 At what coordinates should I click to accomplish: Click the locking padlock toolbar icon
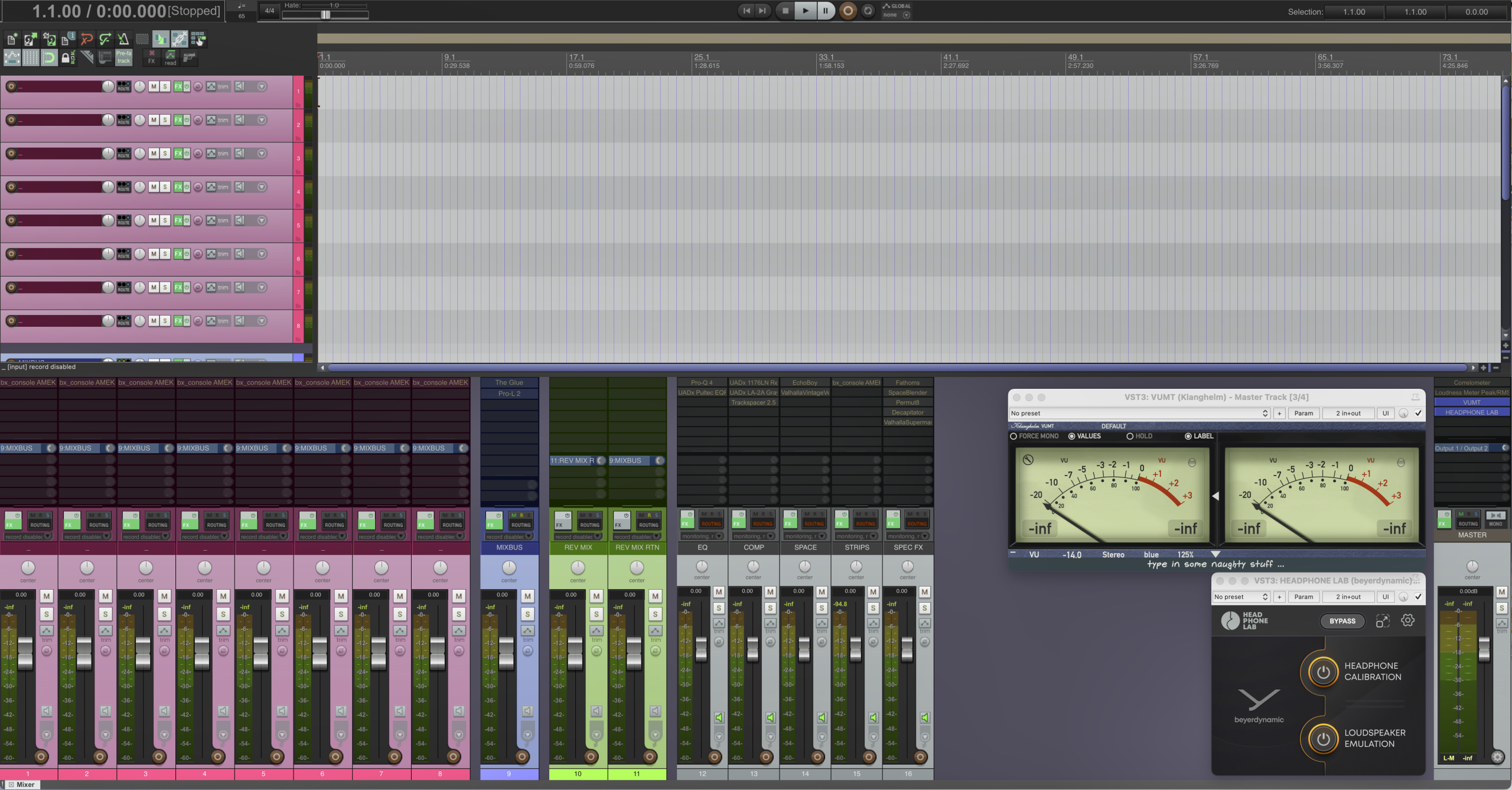[66, 57]
